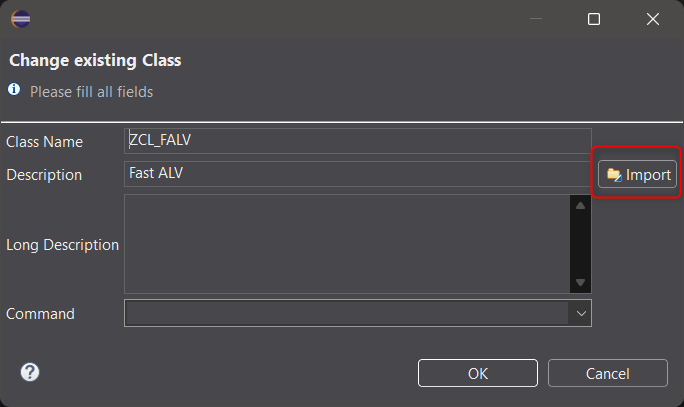Click the Description field with Fast ALV

click(358, 174)
